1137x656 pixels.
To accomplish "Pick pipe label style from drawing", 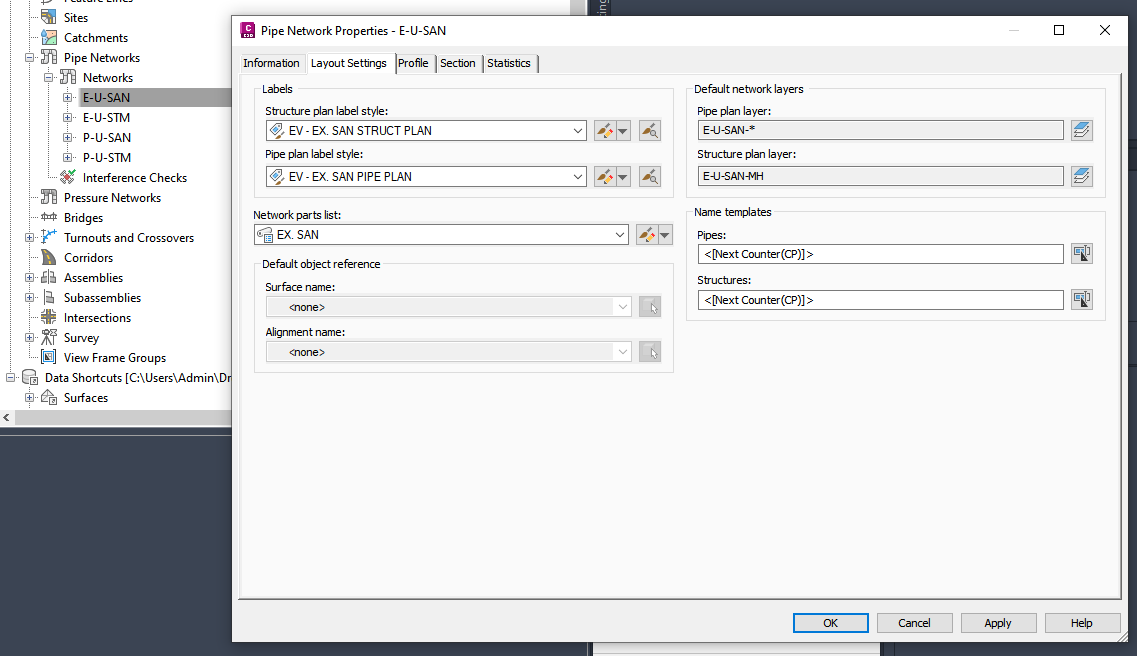I will tap(650, 177).
